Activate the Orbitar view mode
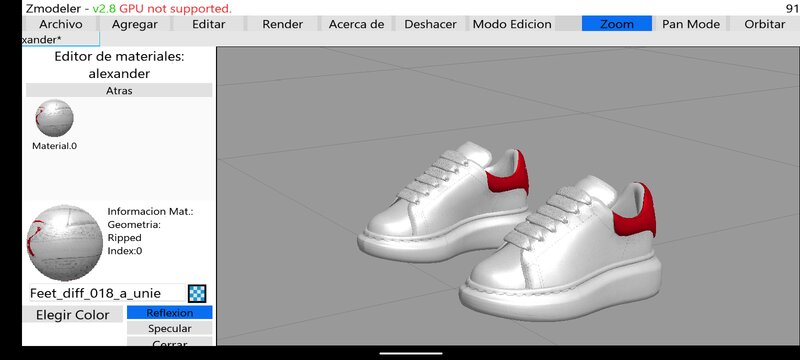Image resolution: width=800 pixels, height=360 pixels. [764, 24]
